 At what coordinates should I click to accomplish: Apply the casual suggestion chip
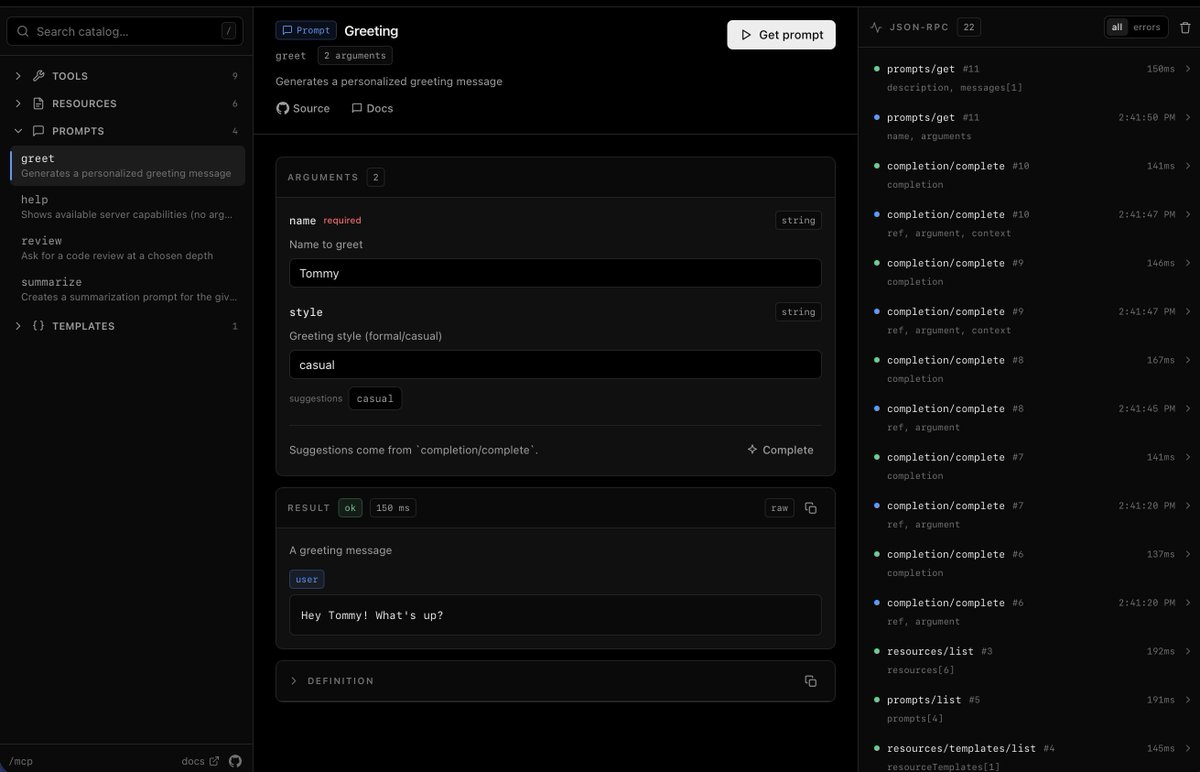[x=375, y=398]
